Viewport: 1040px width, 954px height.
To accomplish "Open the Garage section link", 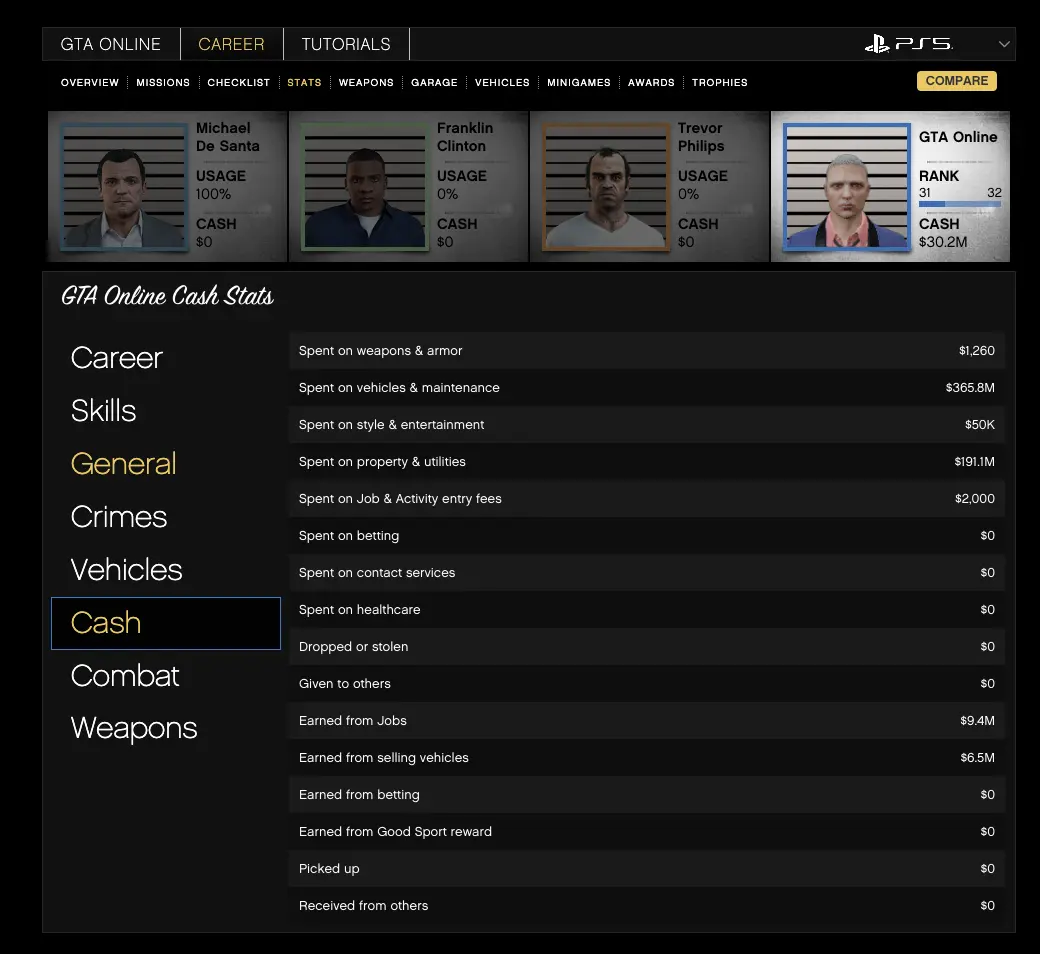I will pyautogui.click(x=434, y=82).
